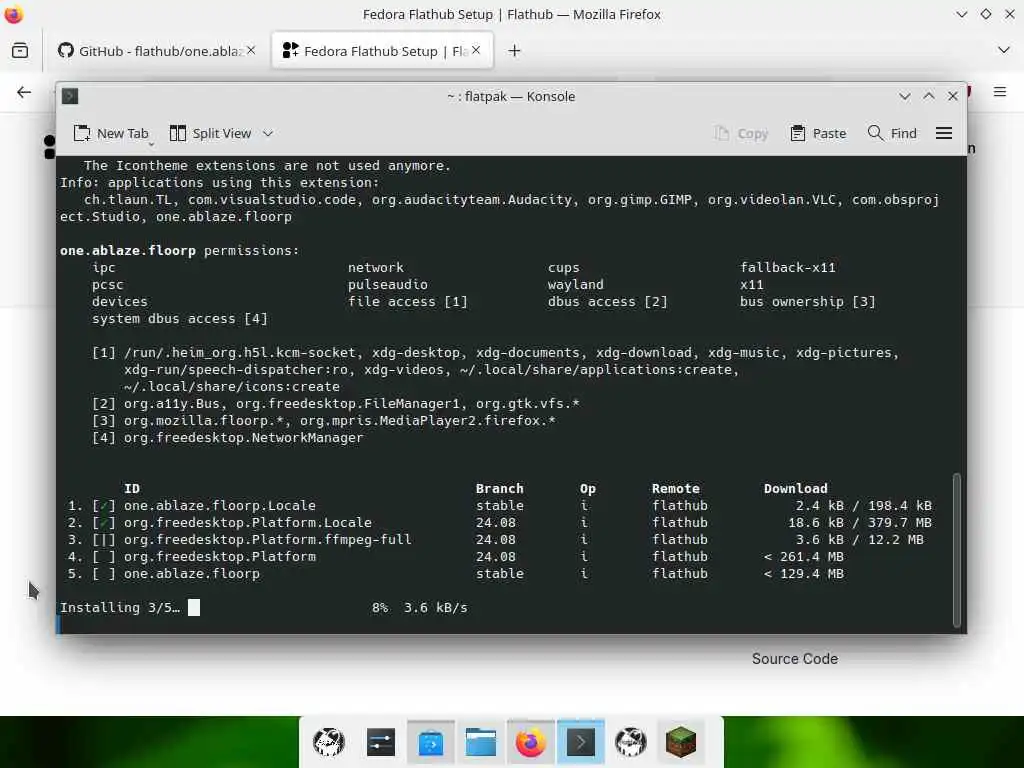Click 'org.freedesktop.Platform.ffmpeg-full' row ID
This screenshot has width=1024, height=768.
click(267, 539)
